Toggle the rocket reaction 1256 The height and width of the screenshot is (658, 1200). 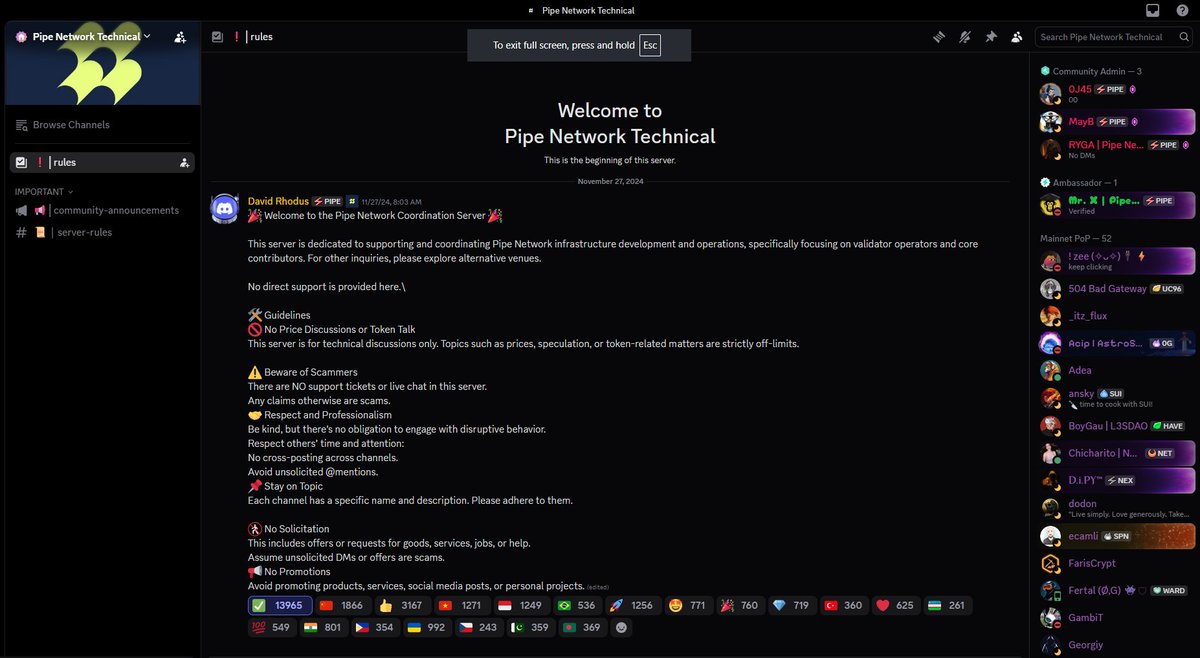click(x=632, y=606)
